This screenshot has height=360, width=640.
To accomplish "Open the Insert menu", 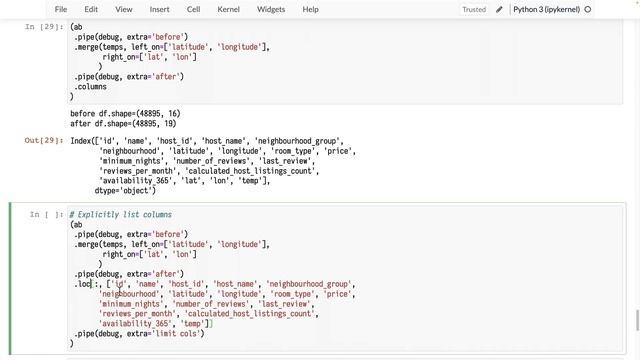I will 159,9.
